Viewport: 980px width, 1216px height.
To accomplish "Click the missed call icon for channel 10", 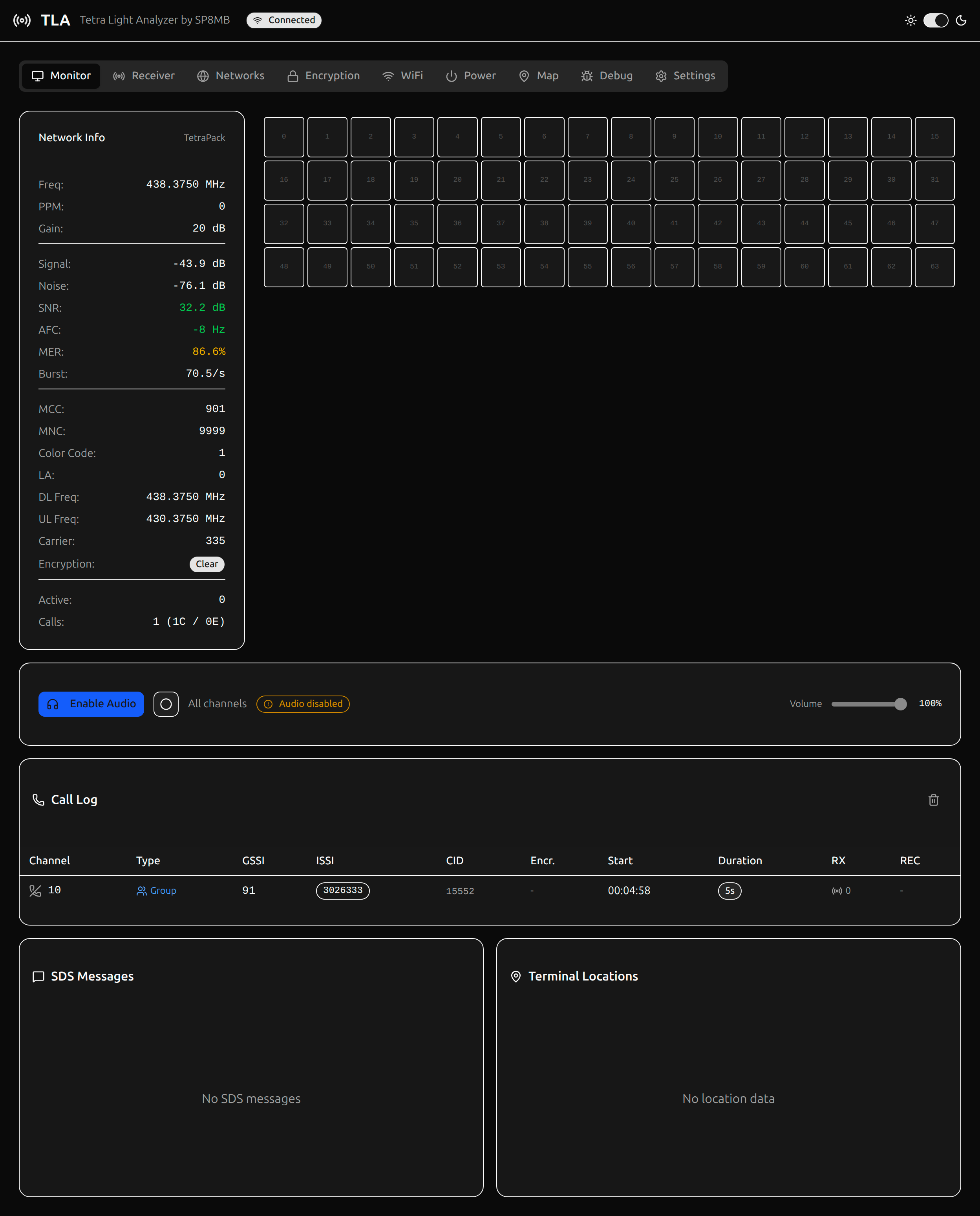I will (35, 891).
